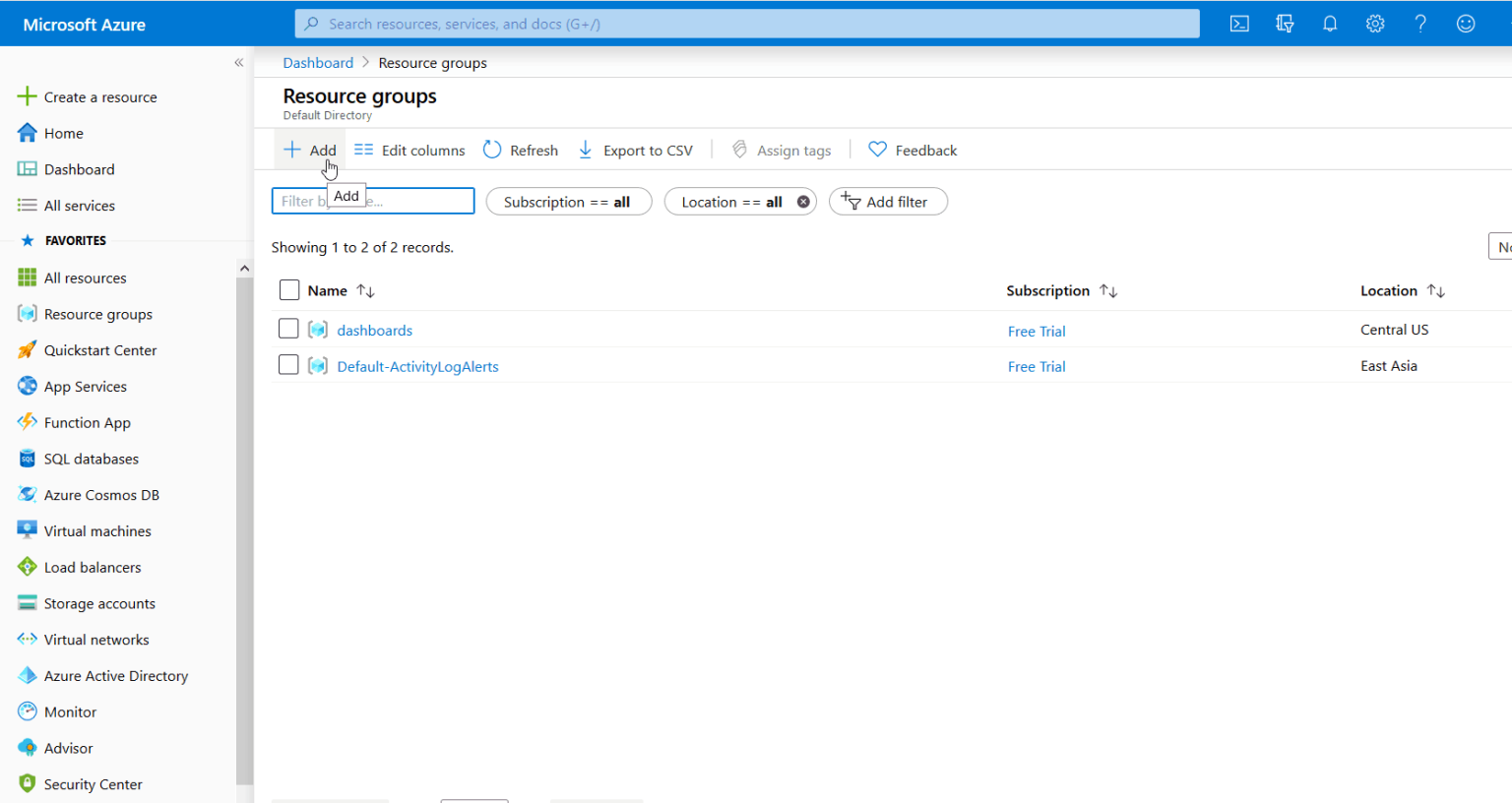
Task: Click the App Services icon
Action: click(27, 386)
